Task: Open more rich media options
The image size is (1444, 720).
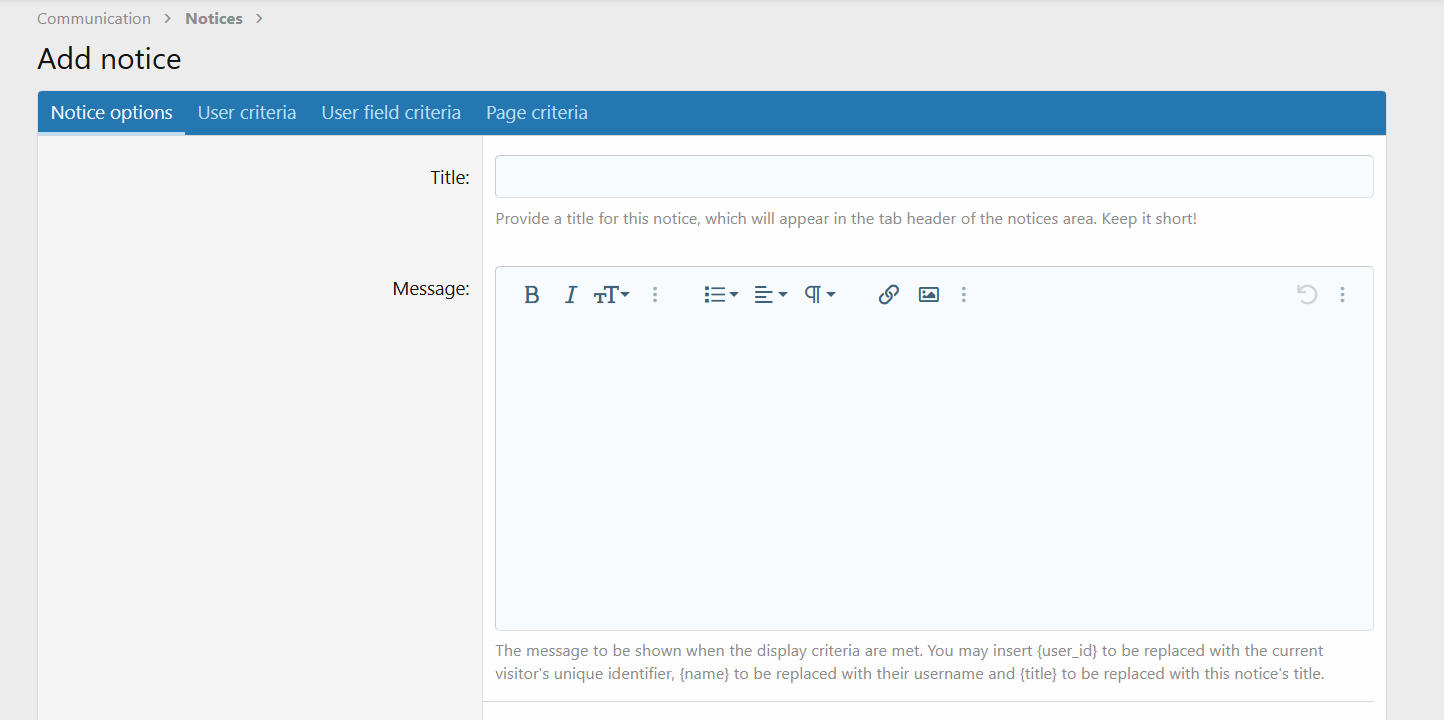Action: (x=963, y=294)
